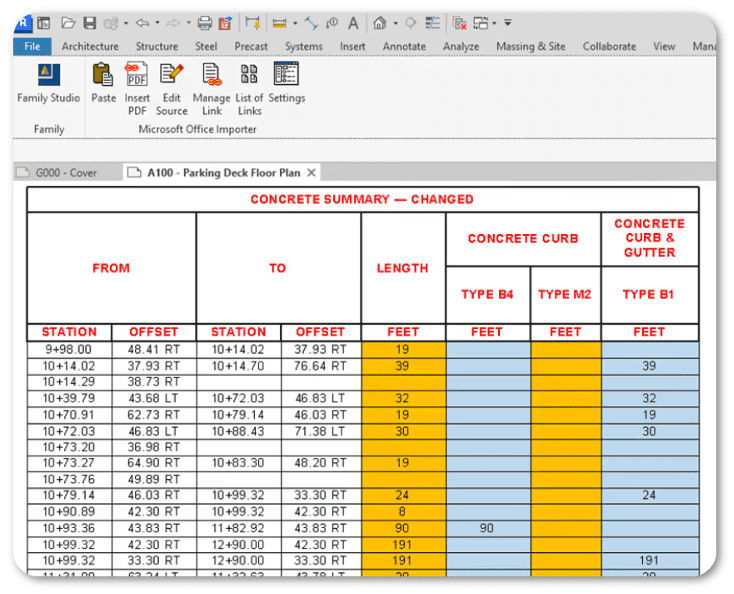The image size is (734, 594).
Task: Expand the Default 3D View house dropdown arrow
Action: point(396,22)
